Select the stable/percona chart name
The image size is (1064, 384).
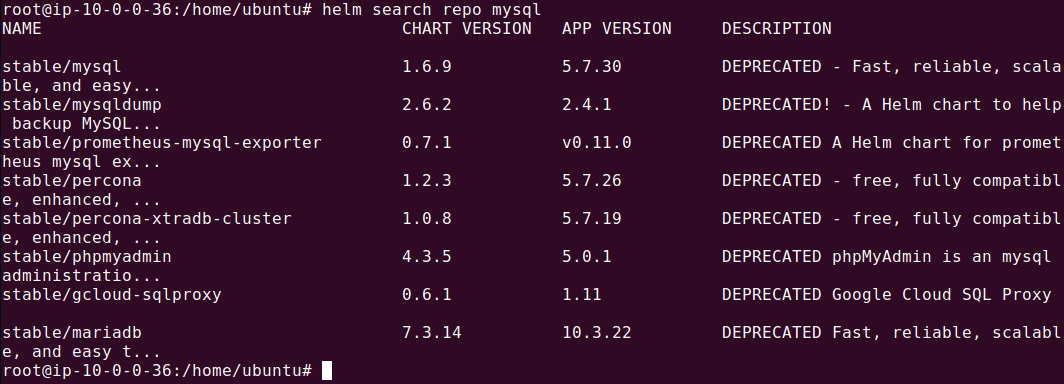point(72,180)
